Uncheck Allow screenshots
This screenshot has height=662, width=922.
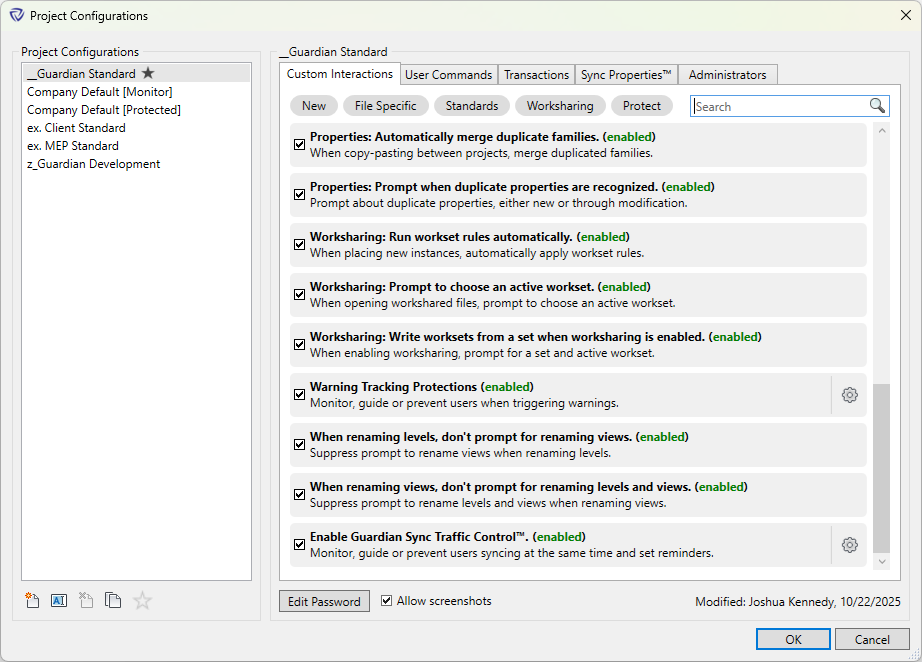pyautogui.click(x=386, y=600)
